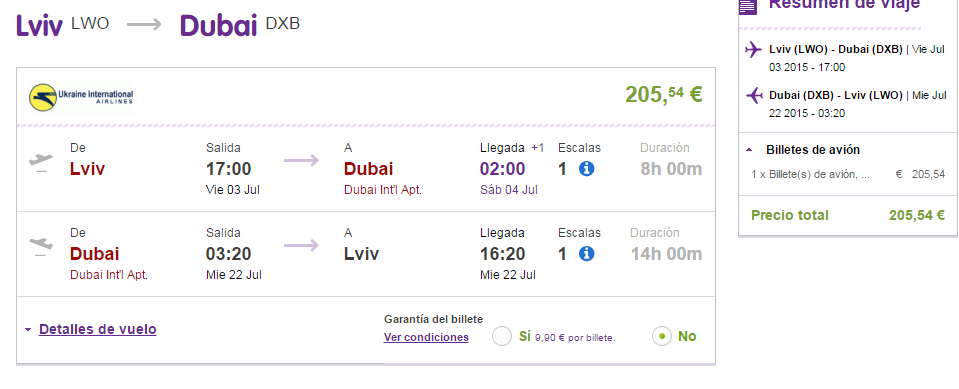Screen dimensions: 959x389
Task: Open Ver condiciones link
Action: (x=426, y=337)
